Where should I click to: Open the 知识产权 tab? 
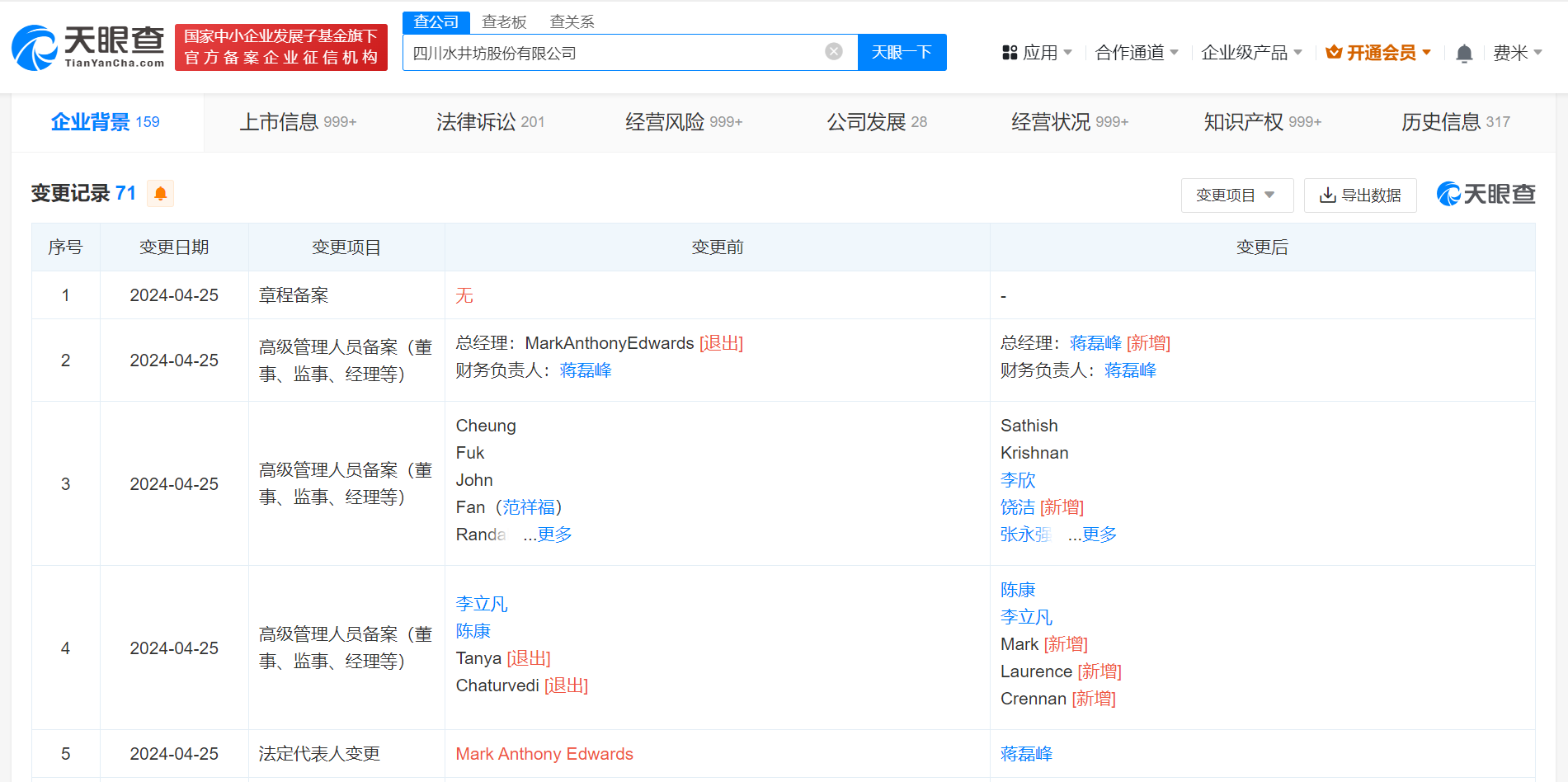(1262, 122)
